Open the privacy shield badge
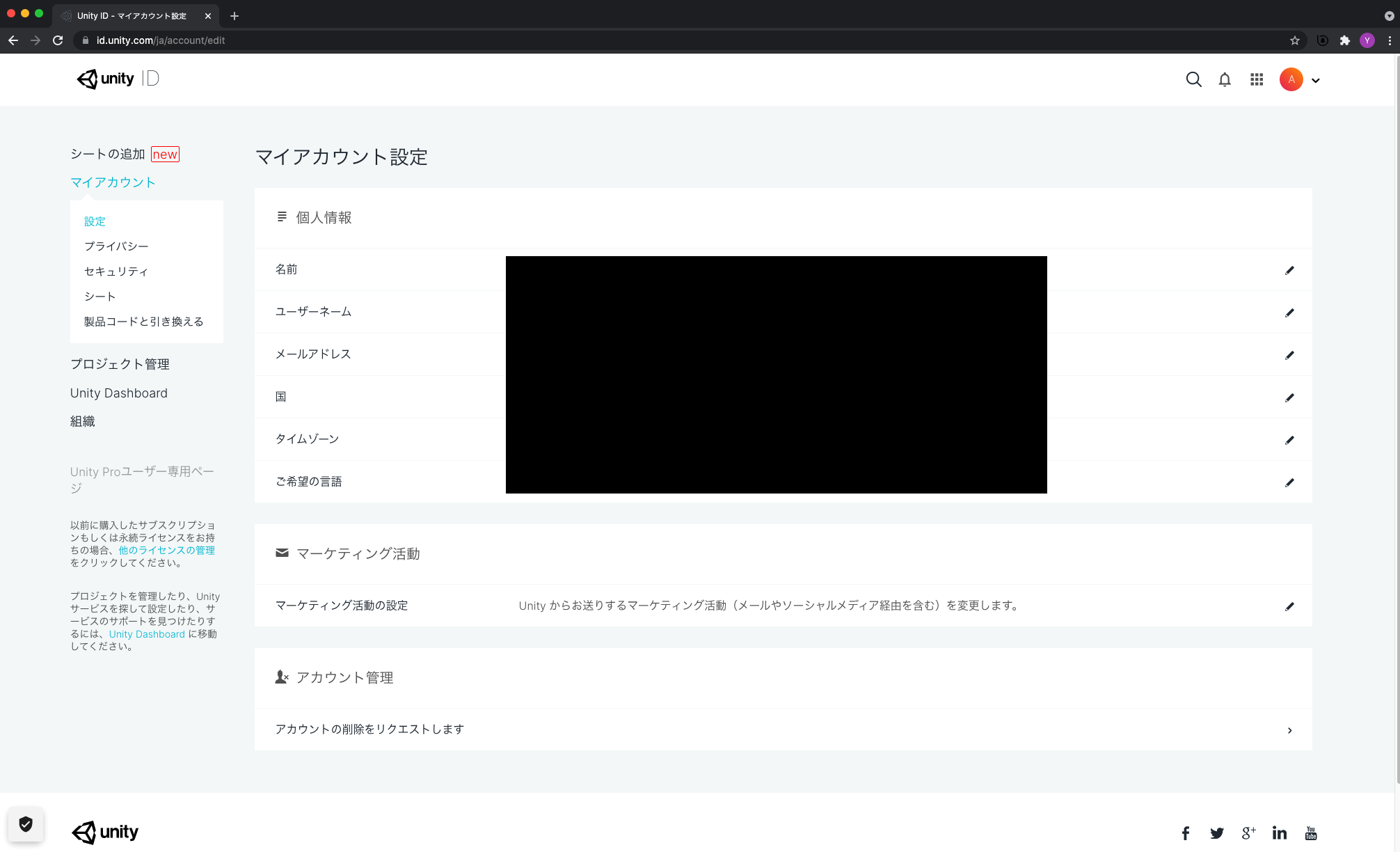Image resolution: width=1400 pixels, height=852 pixels. point(26,824)
